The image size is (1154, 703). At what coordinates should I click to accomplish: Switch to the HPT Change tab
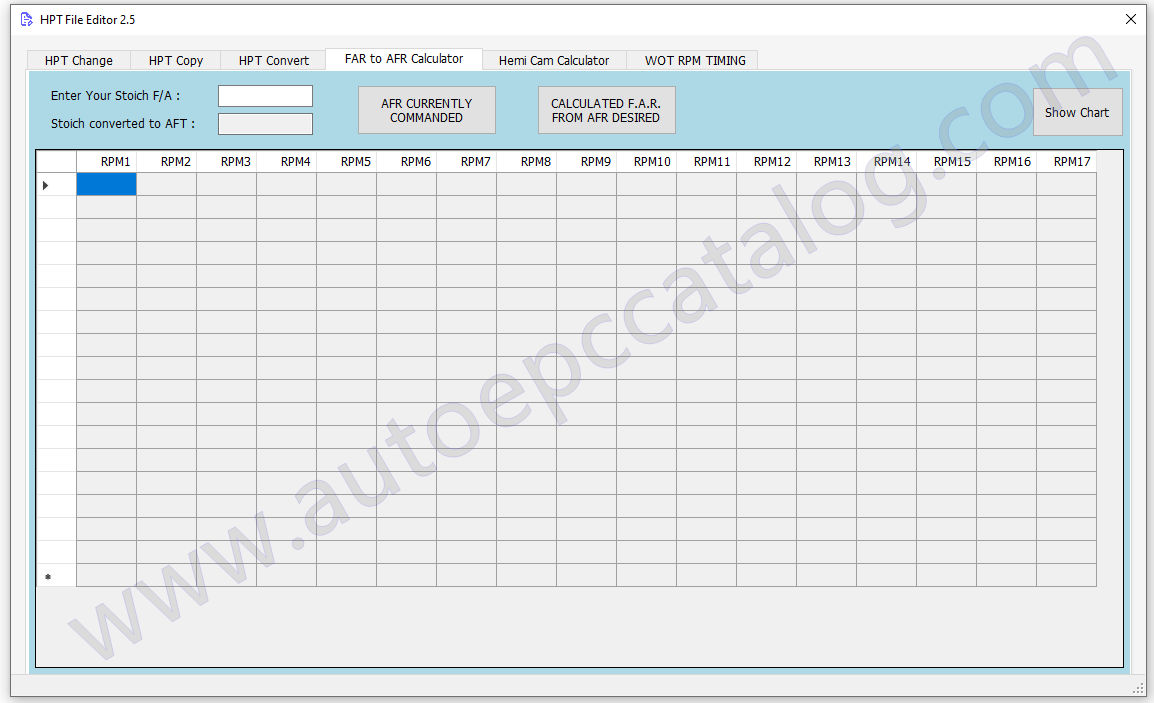[x=78, y=60]
